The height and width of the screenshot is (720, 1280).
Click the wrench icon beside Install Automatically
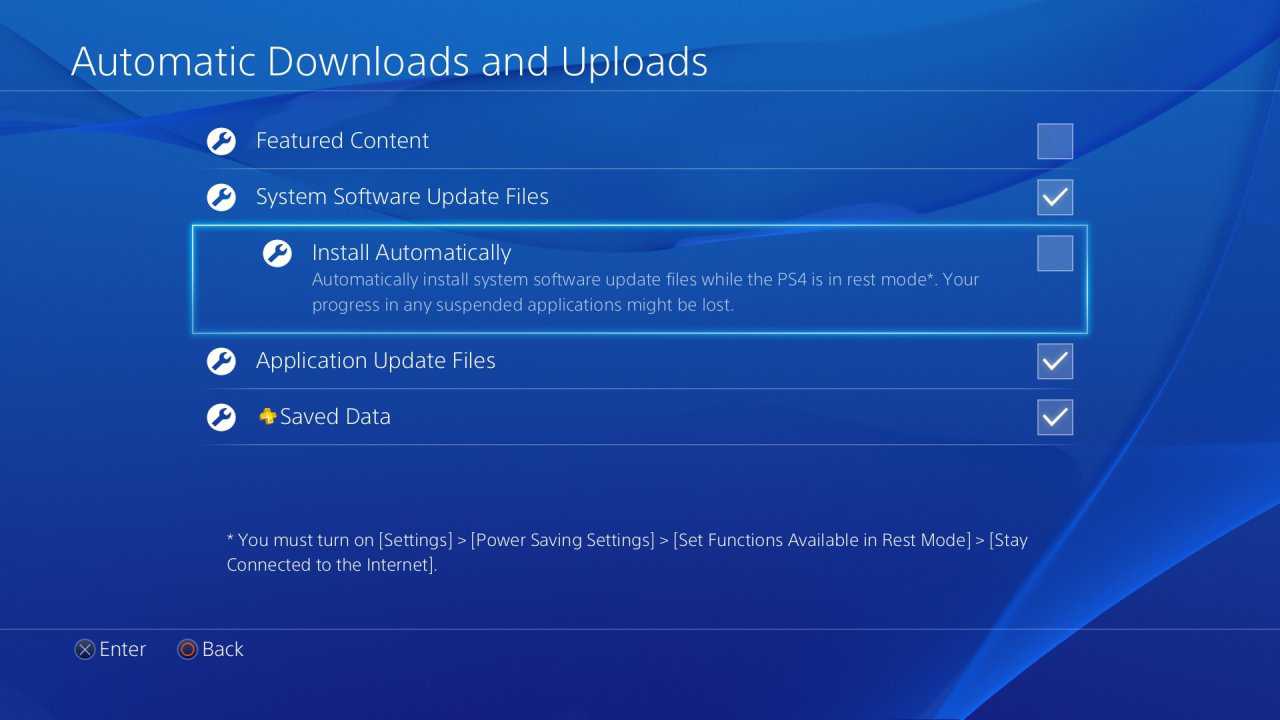coord(277,253)
